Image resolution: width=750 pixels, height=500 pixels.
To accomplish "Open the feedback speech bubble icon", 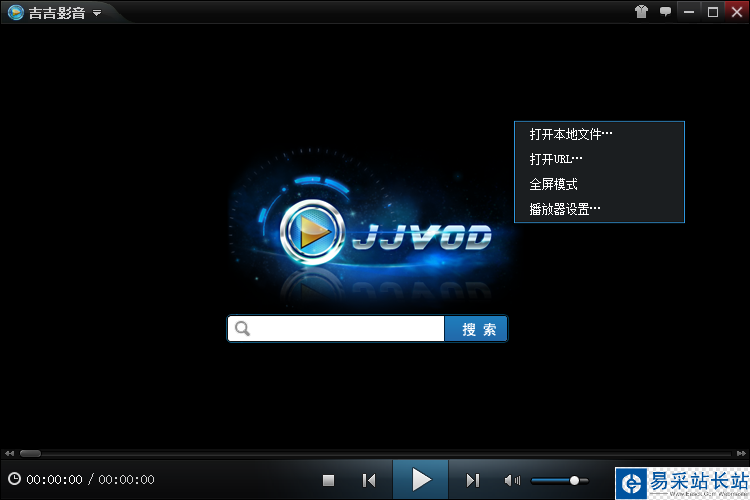I will pos(665,12).
